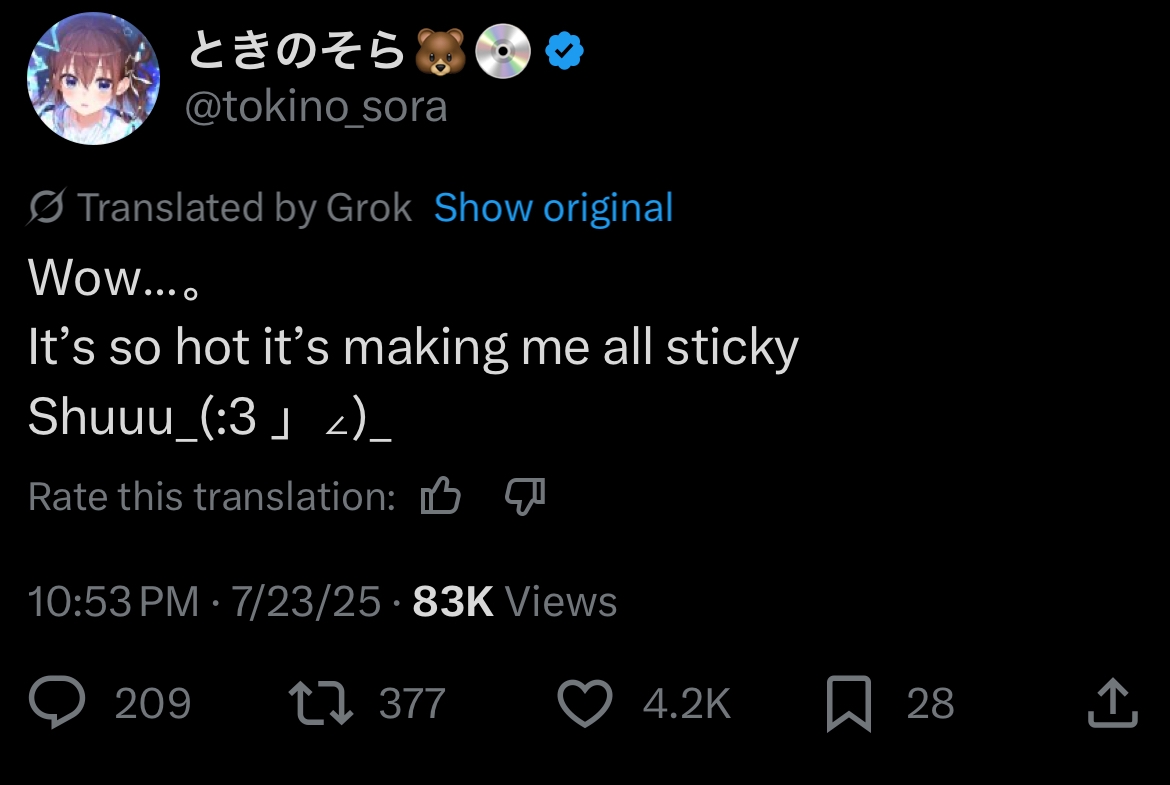This screenshot has width=1170, height=785.
Task: Tap the Grok translation slash icon
Action: 46,208
